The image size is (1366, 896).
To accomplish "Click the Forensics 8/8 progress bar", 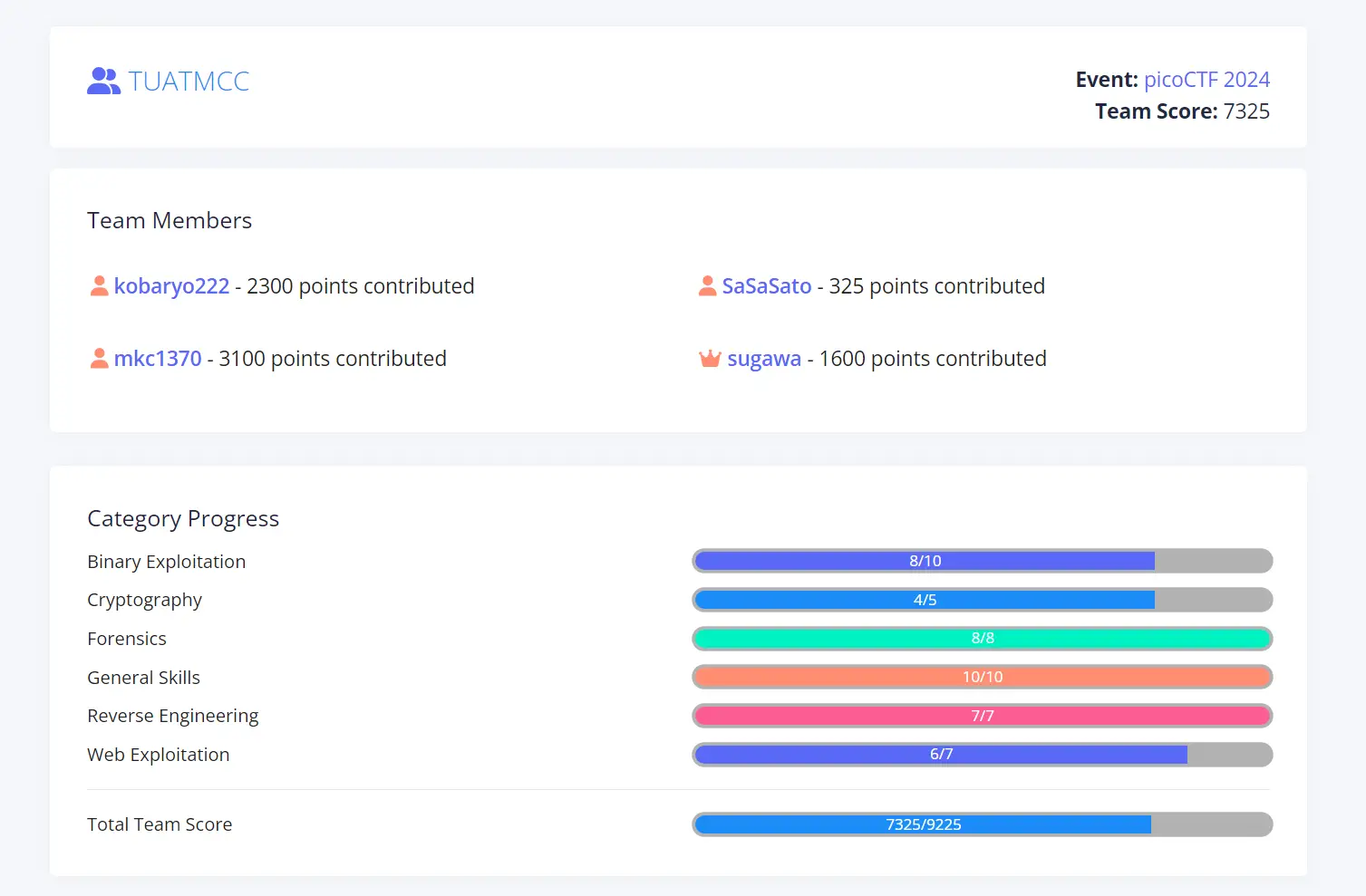I will click(x=983, y=639).
